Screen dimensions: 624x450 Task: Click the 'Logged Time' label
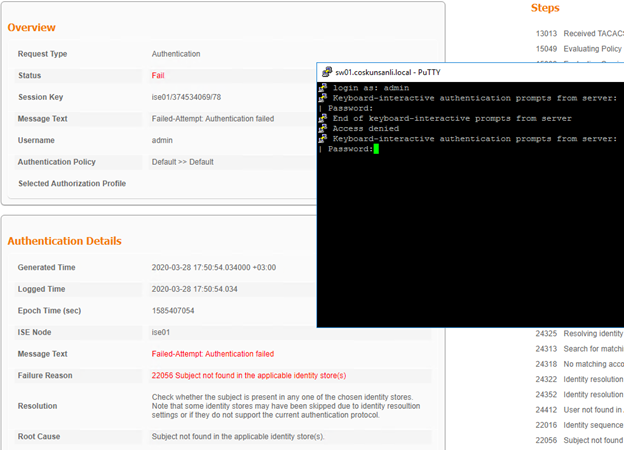[x=41, y=289]
